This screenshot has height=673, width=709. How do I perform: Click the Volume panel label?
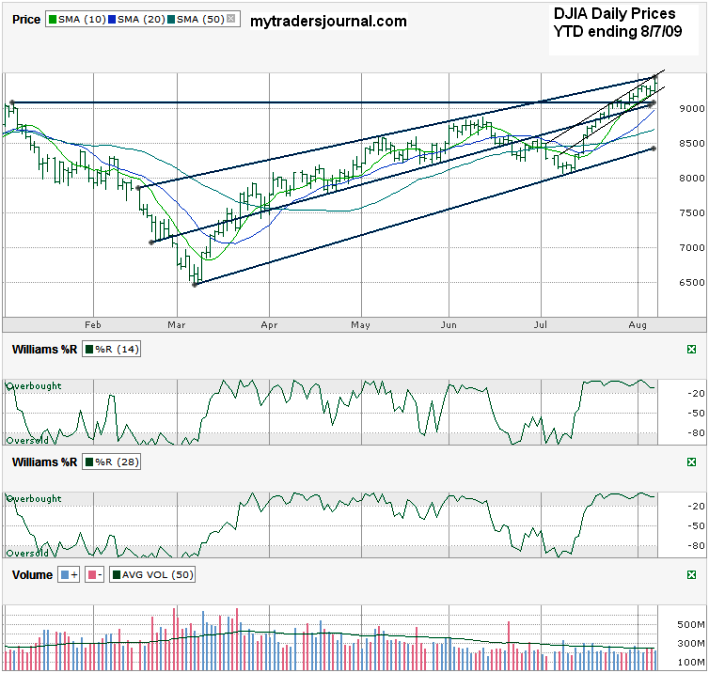32,575
